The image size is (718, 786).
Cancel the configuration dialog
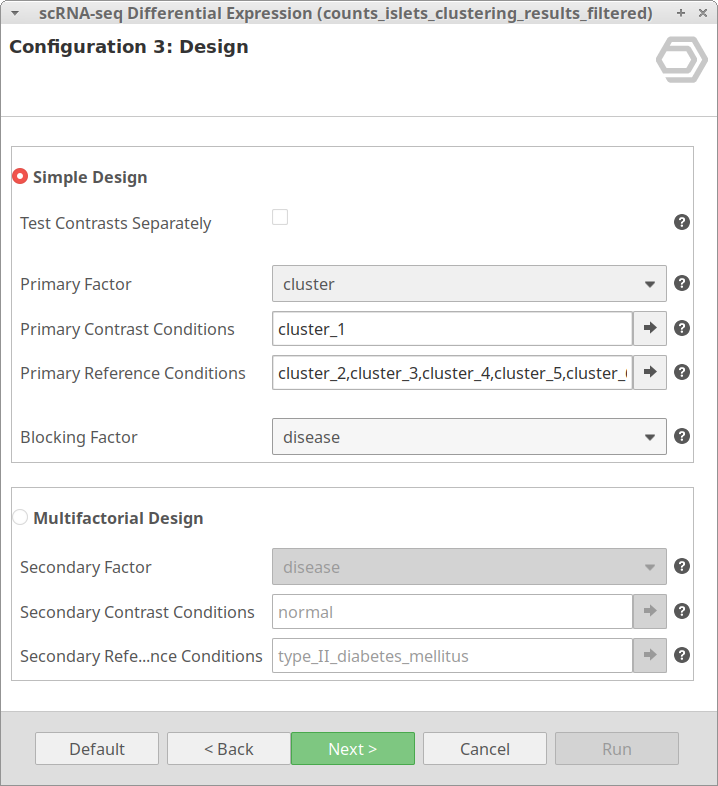484,749
